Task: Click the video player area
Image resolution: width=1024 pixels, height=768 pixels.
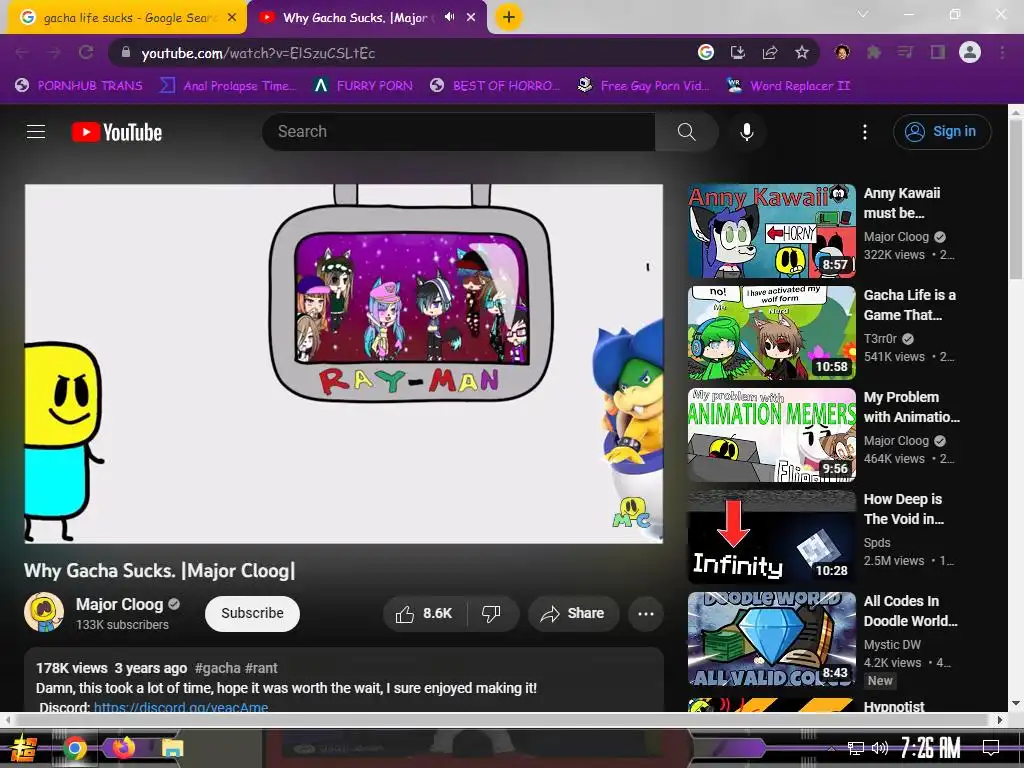Action: click(344, 364)
